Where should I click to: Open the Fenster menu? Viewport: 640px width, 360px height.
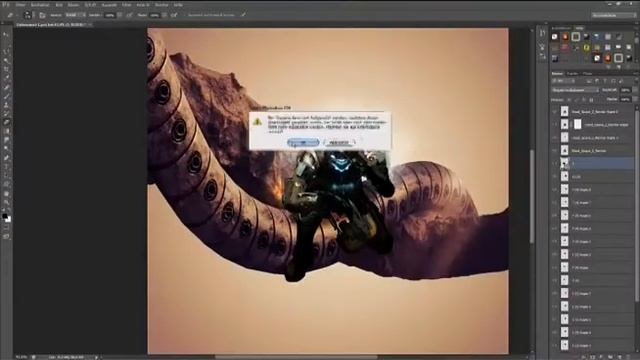(x=162, y=5)
